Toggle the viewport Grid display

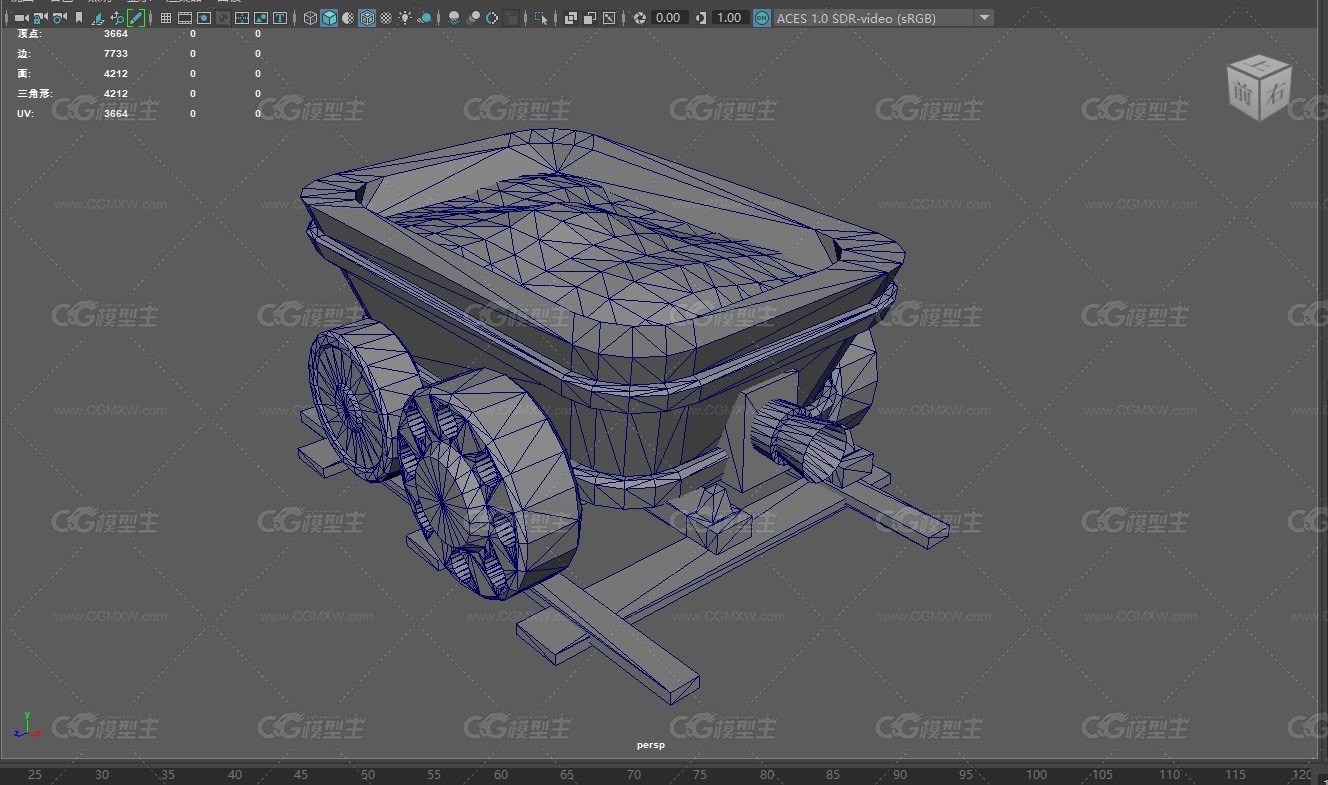(166, 18)
